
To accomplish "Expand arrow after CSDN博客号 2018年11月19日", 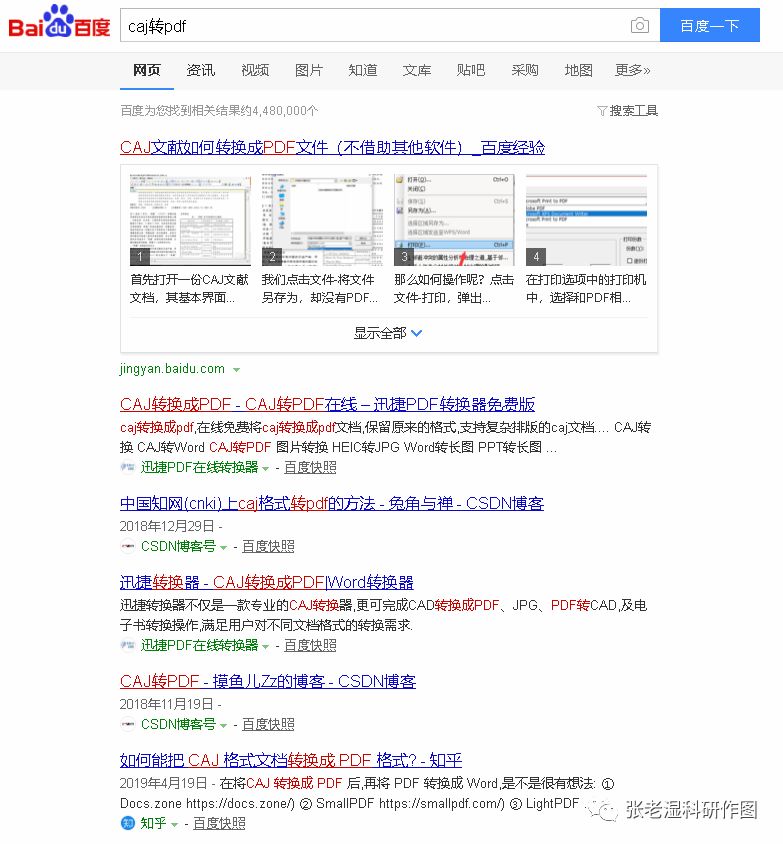I will click(223, 726).
